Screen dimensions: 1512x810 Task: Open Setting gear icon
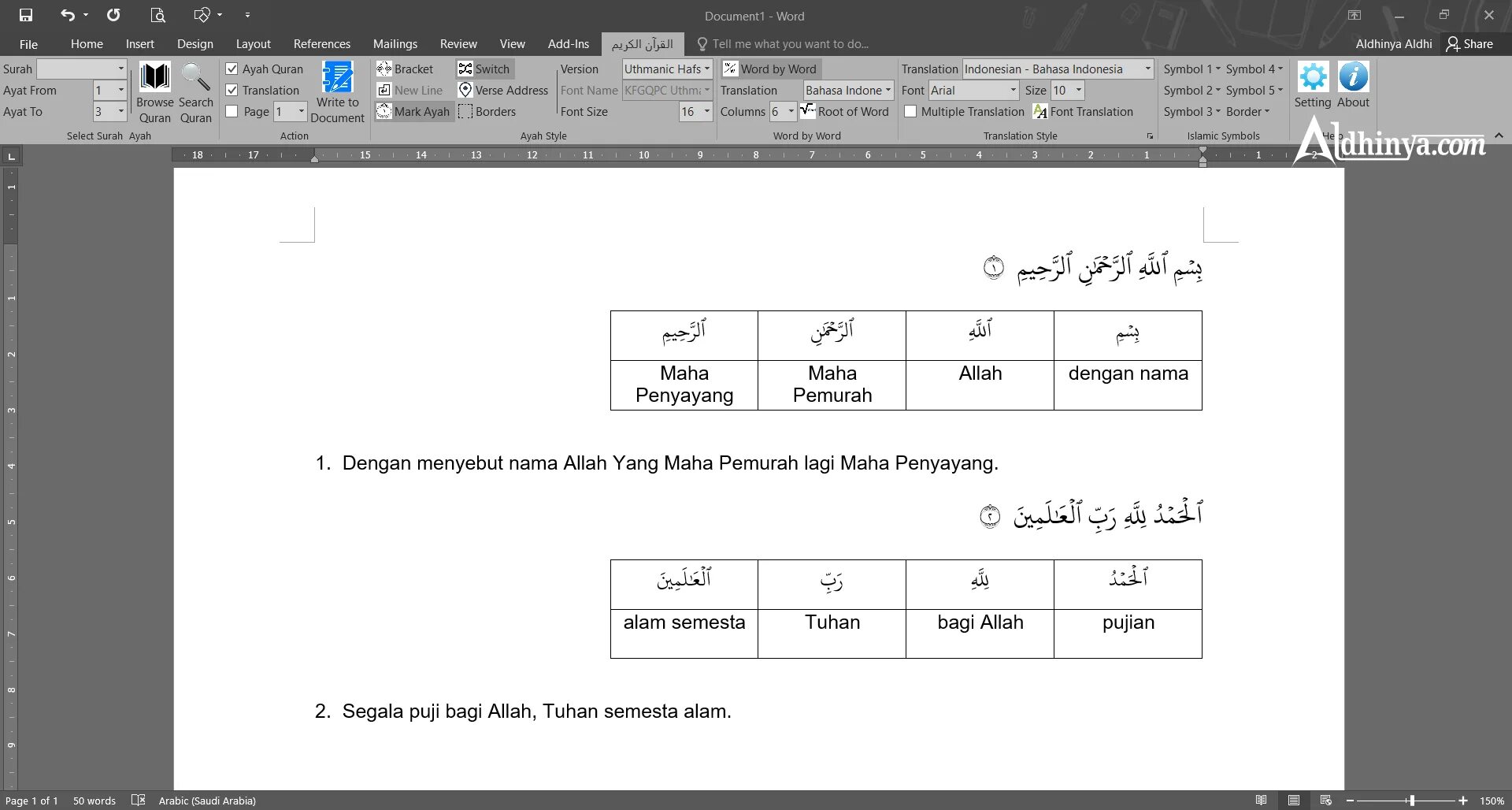[1313, 77]
